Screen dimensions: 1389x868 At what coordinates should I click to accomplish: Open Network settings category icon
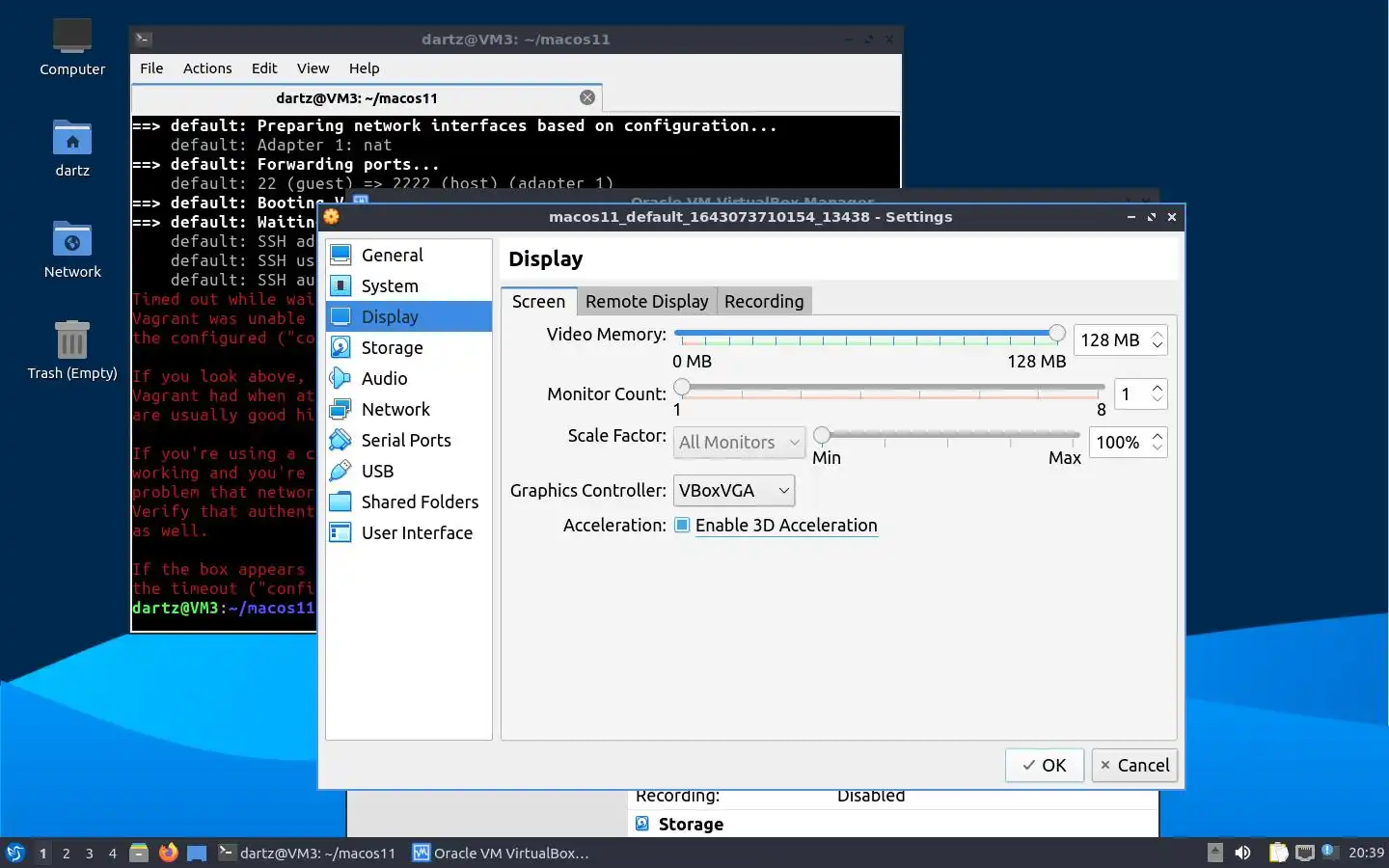point(340,409)
